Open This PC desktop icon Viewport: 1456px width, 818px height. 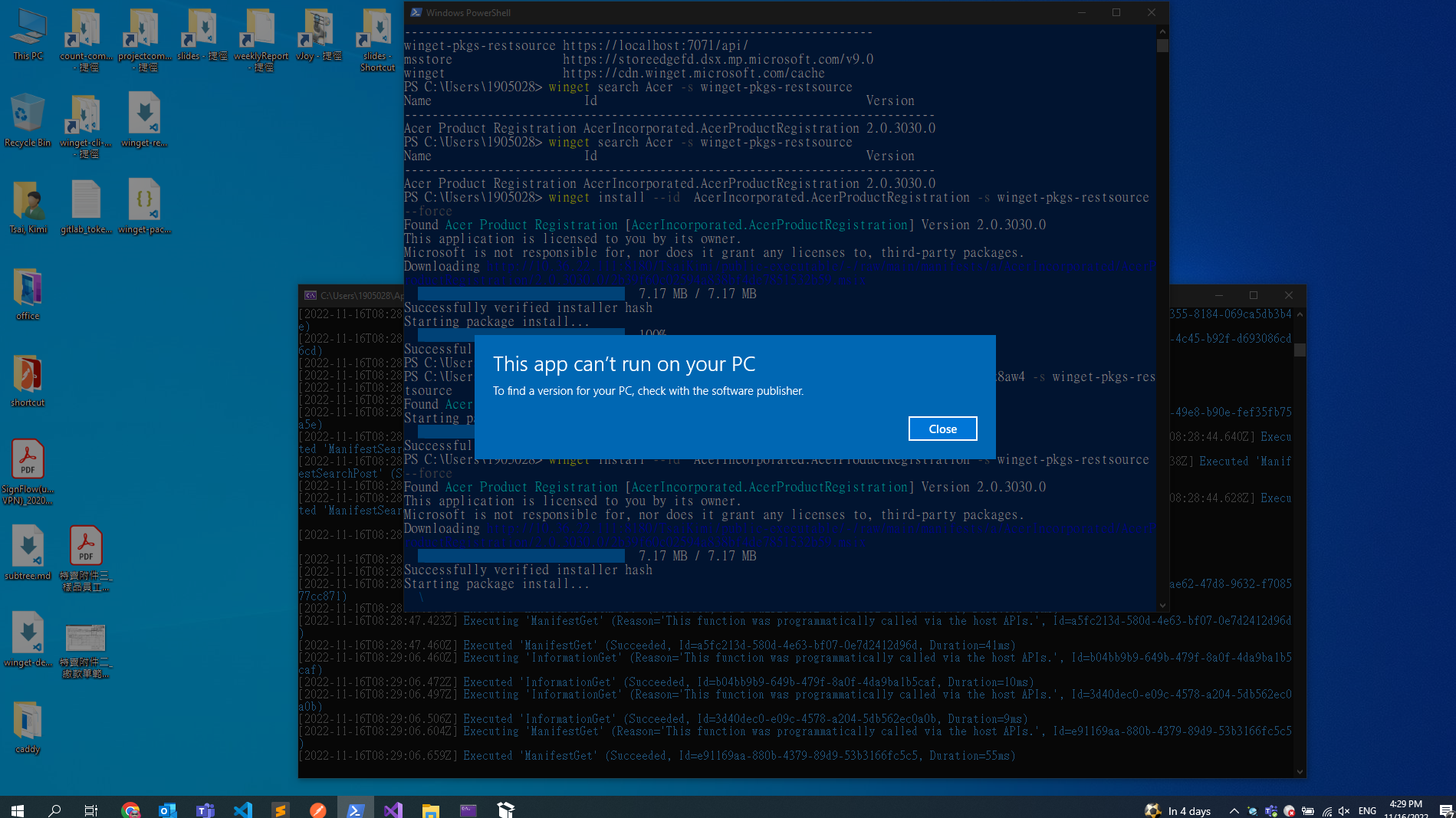coord(28,34)
